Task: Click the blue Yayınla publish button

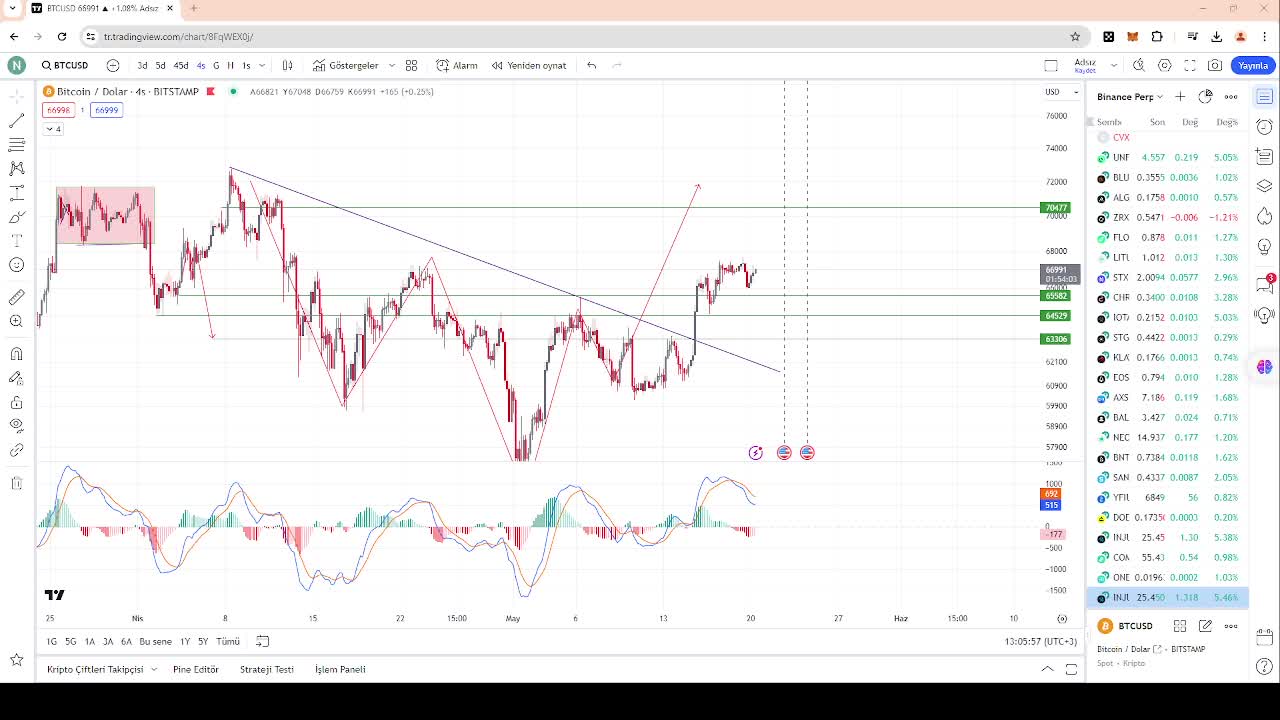Action: 1253,65
